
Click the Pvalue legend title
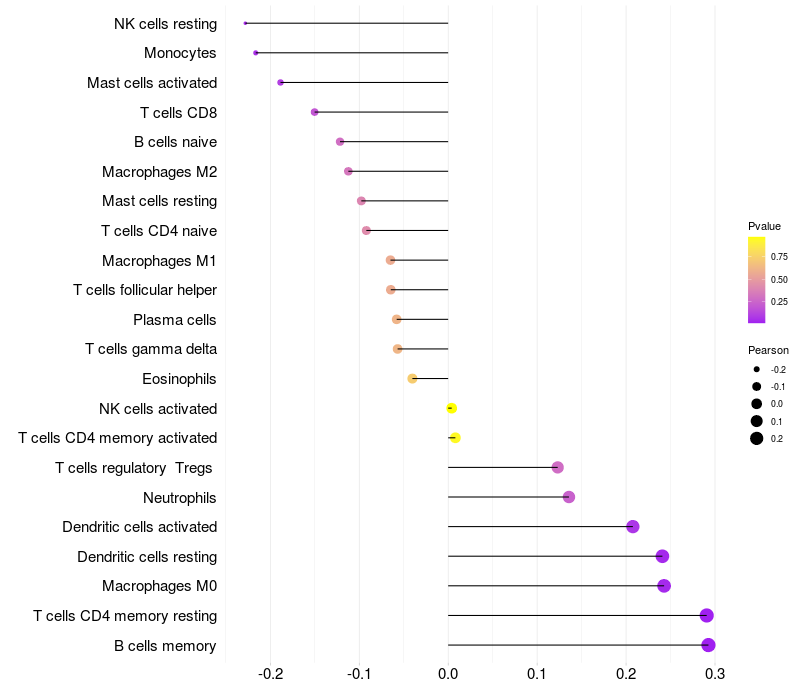pos(764,227)
